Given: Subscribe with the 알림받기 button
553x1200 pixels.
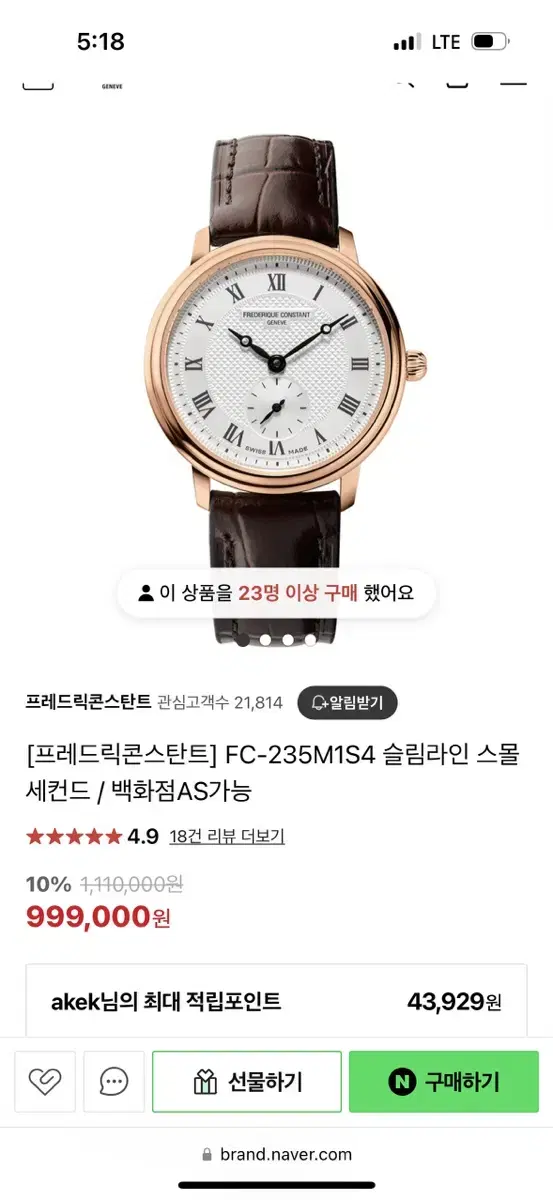Looking at the screenshot, I should (347, 702).
